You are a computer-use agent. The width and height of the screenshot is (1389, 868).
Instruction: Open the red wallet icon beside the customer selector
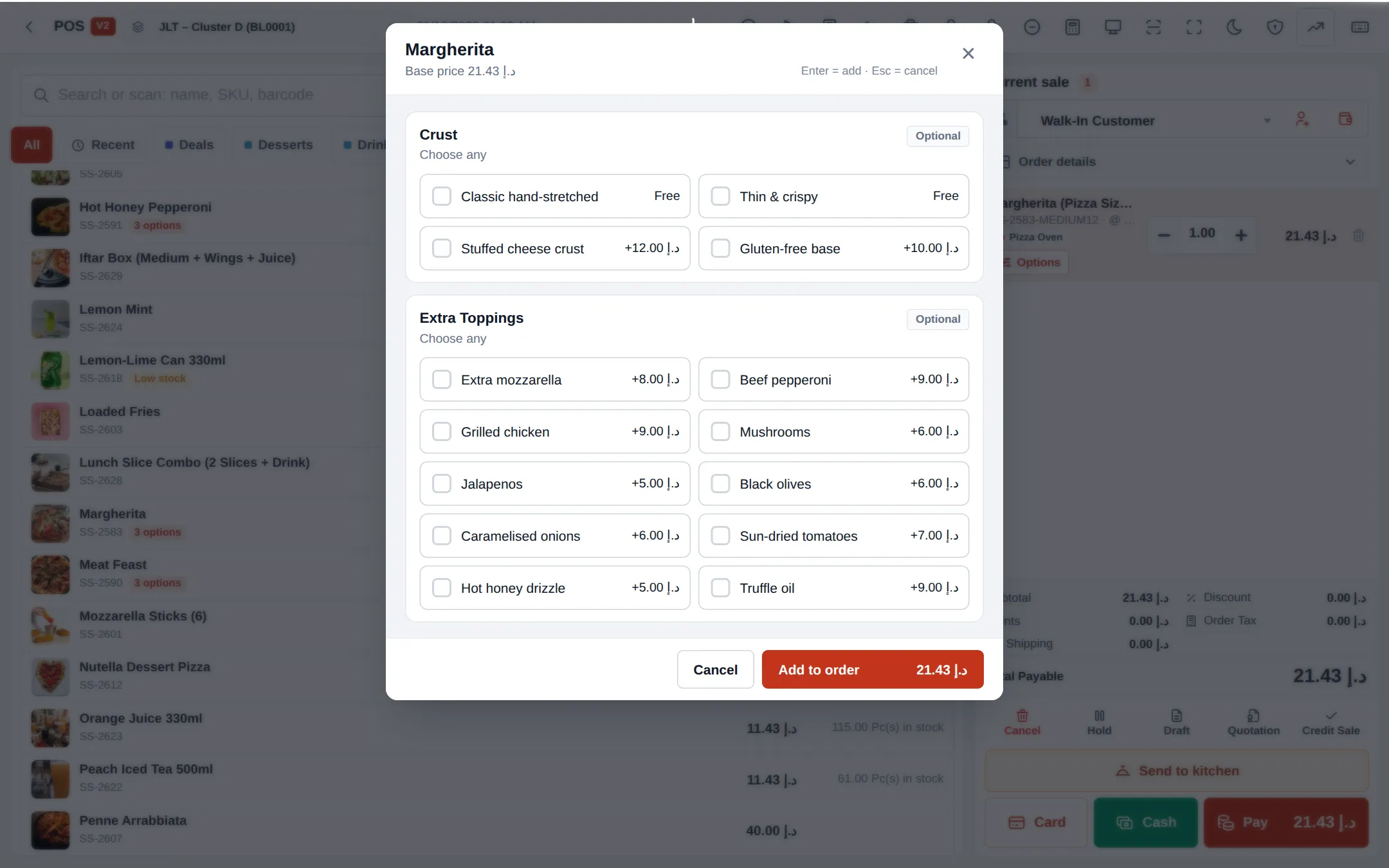tap(1345, 120)
